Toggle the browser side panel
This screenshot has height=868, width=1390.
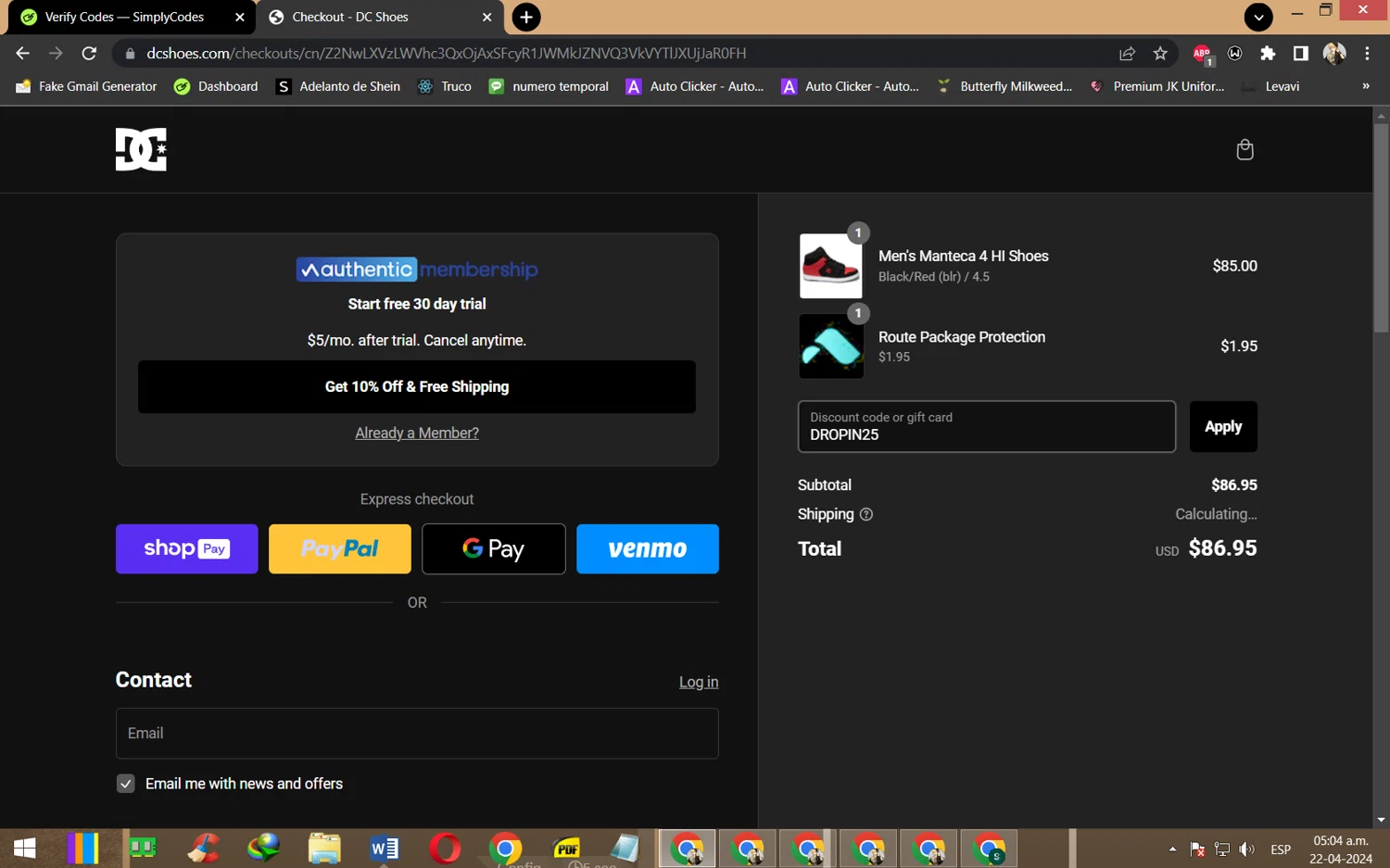pos(1300,54)
